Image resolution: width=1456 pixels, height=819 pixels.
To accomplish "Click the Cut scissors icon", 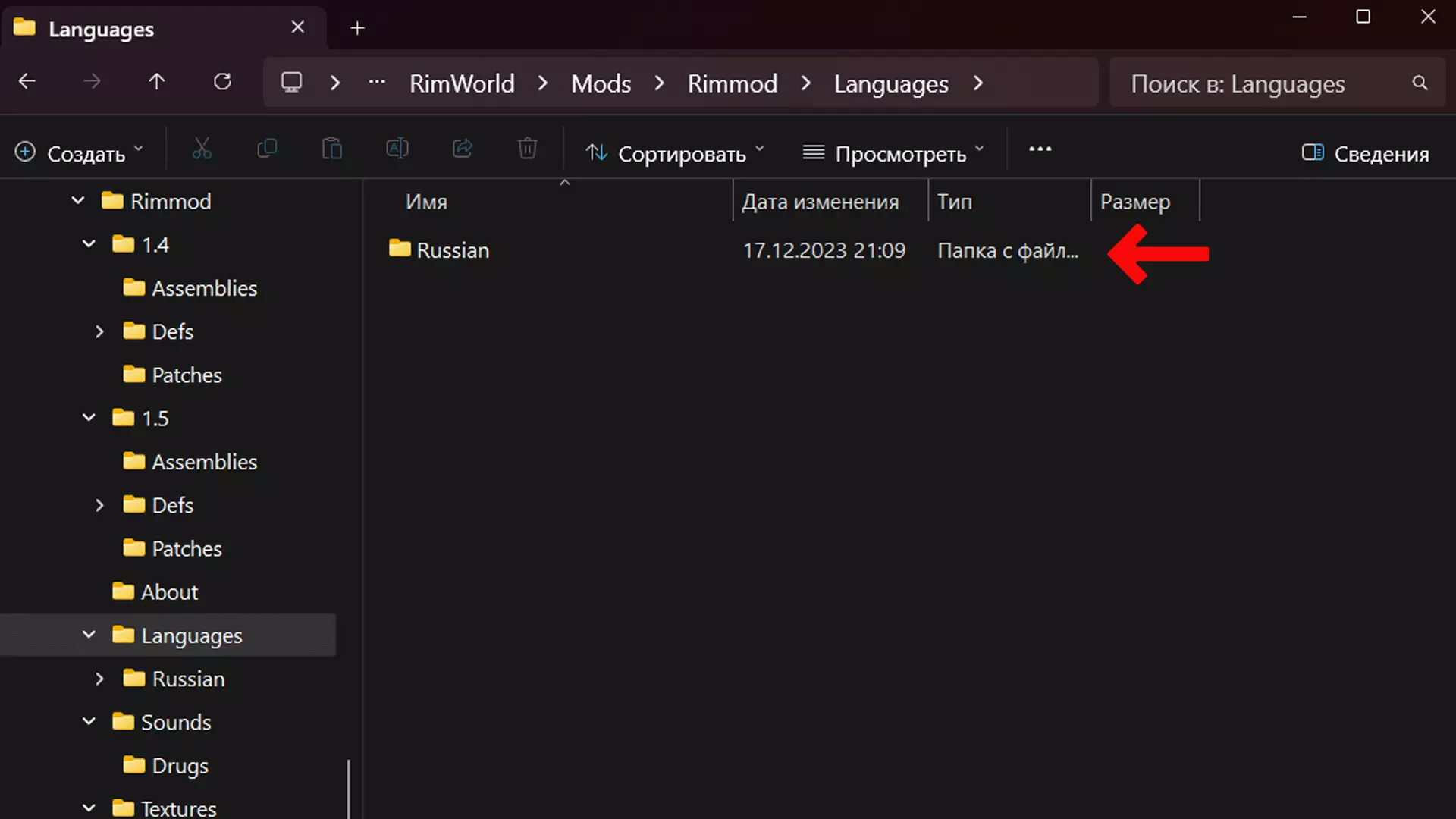I will click(202, 149).
